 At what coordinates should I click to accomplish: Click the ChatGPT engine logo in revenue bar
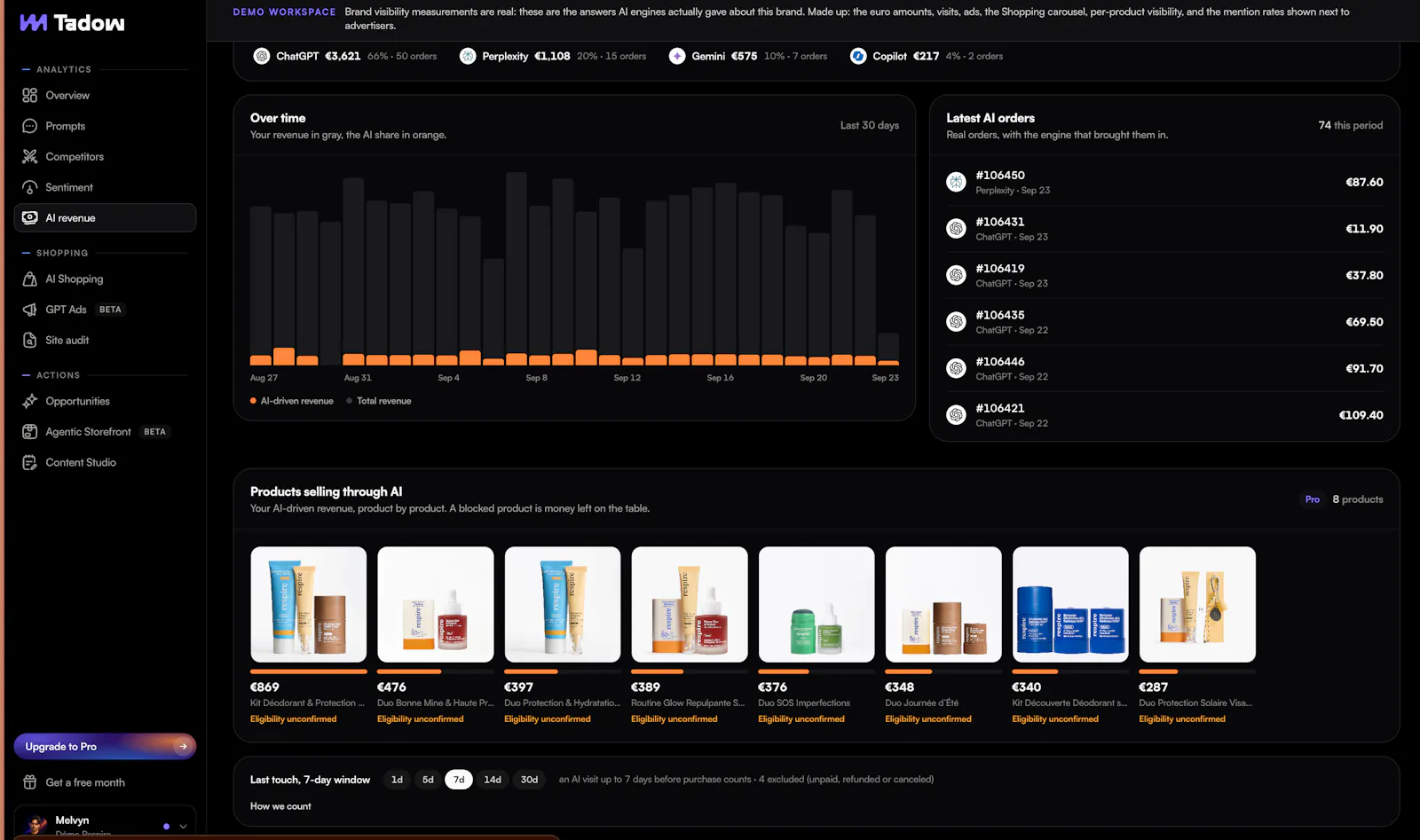(262, 56)
